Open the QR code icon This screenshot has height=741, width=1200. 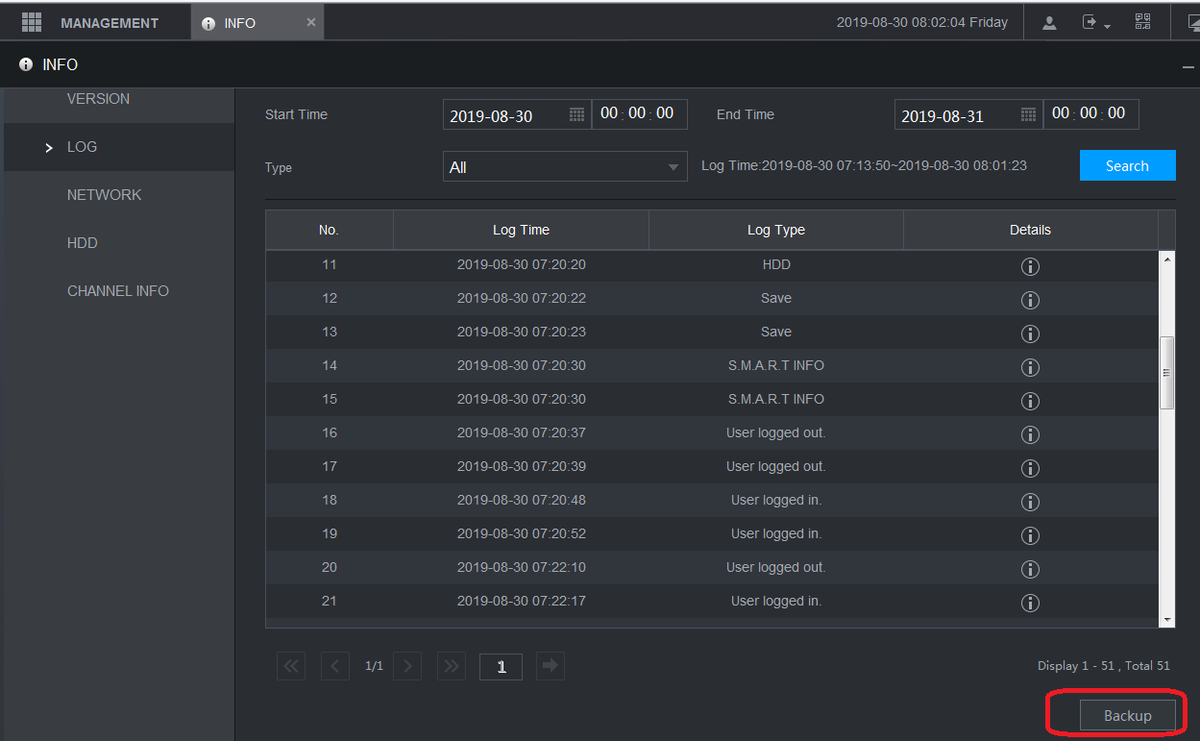coord(1143,22)
